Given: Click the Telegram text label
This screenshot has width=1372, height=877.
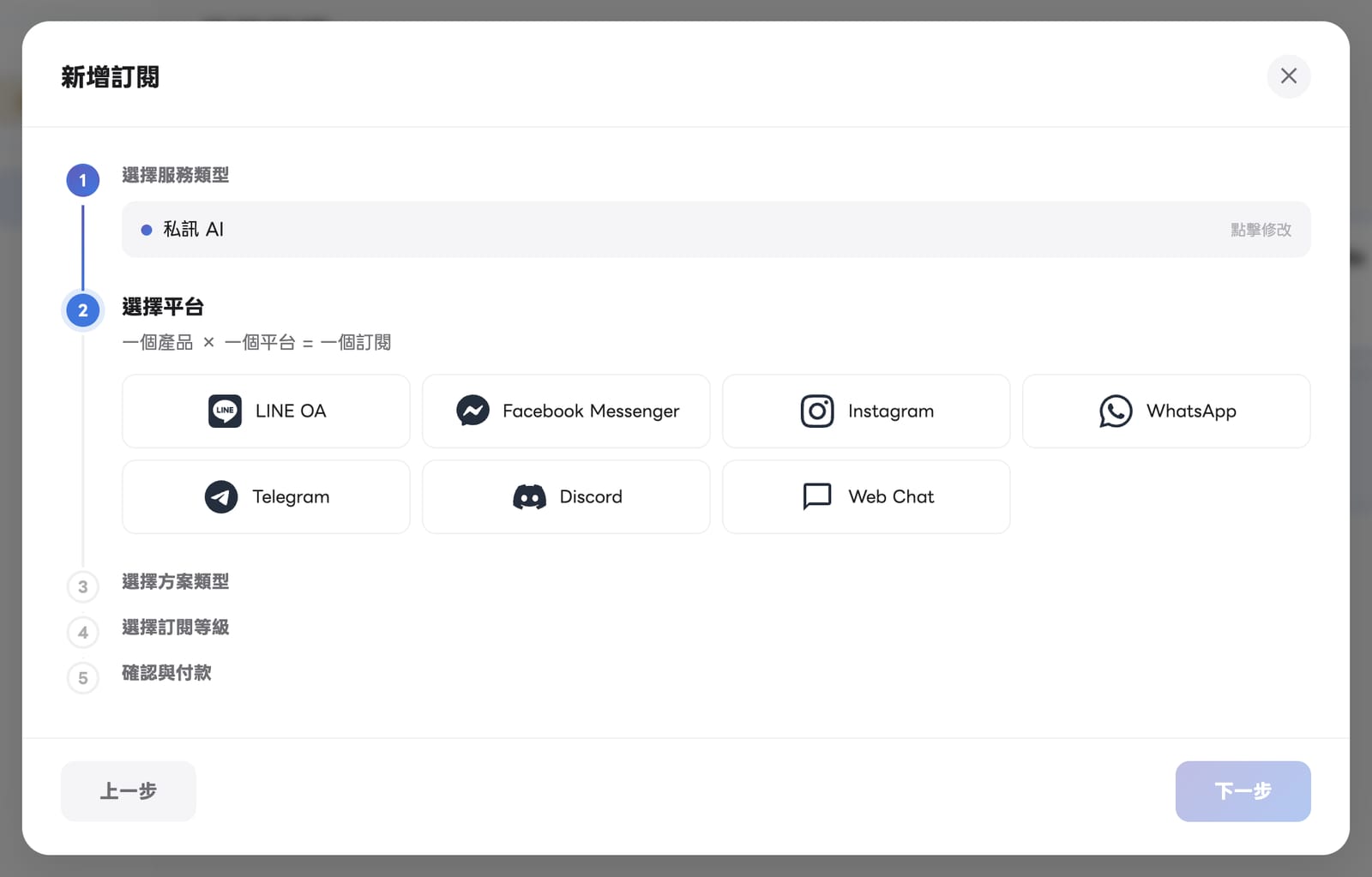Looking at the screenshot, I should pos(291,497).
